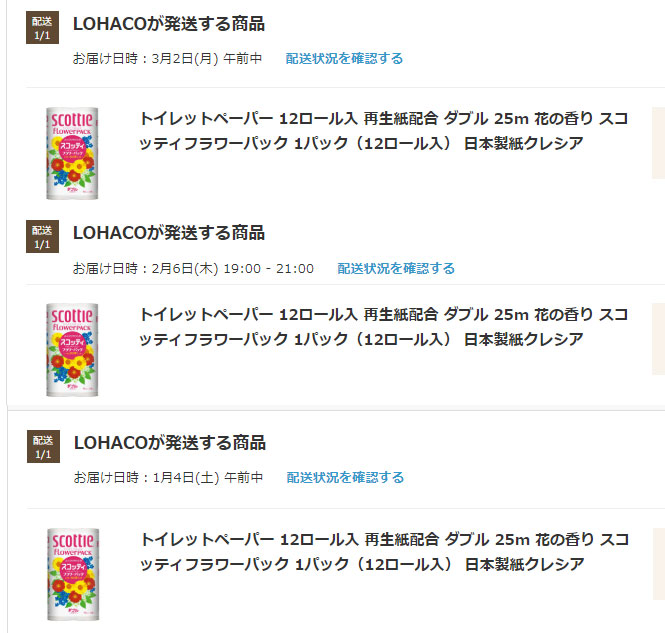
Task: Select the toilet paper product title under 2月6日 delivery
Action: point(383,327)
